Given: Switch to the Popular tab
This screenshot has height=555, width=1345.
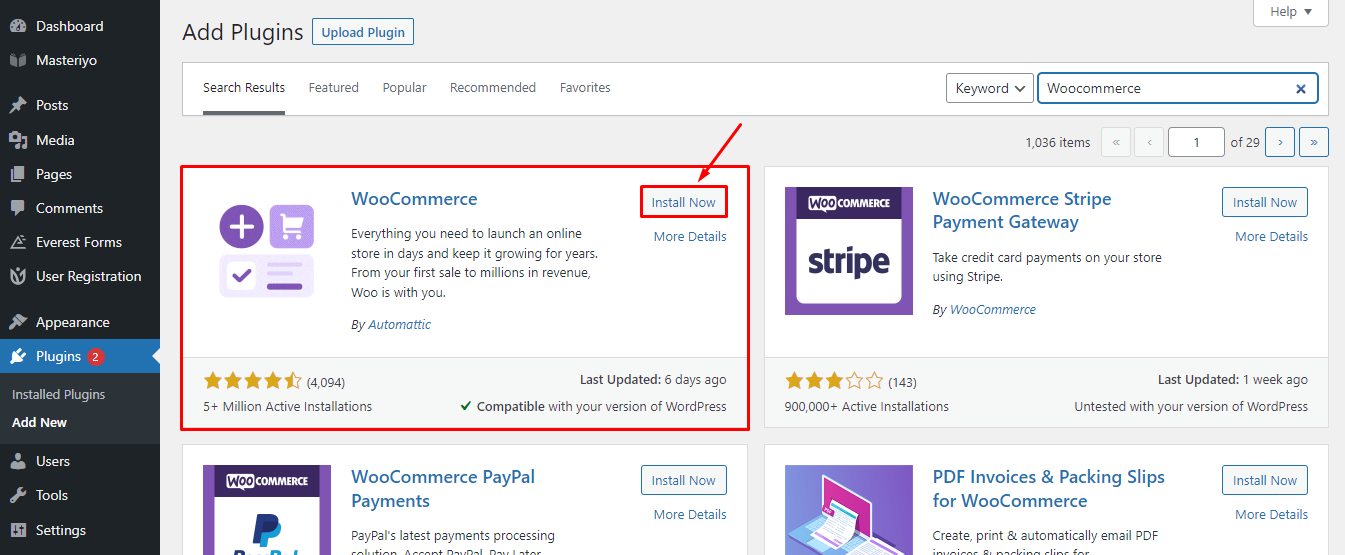Looking at the screenshot, I should [404, 88].
